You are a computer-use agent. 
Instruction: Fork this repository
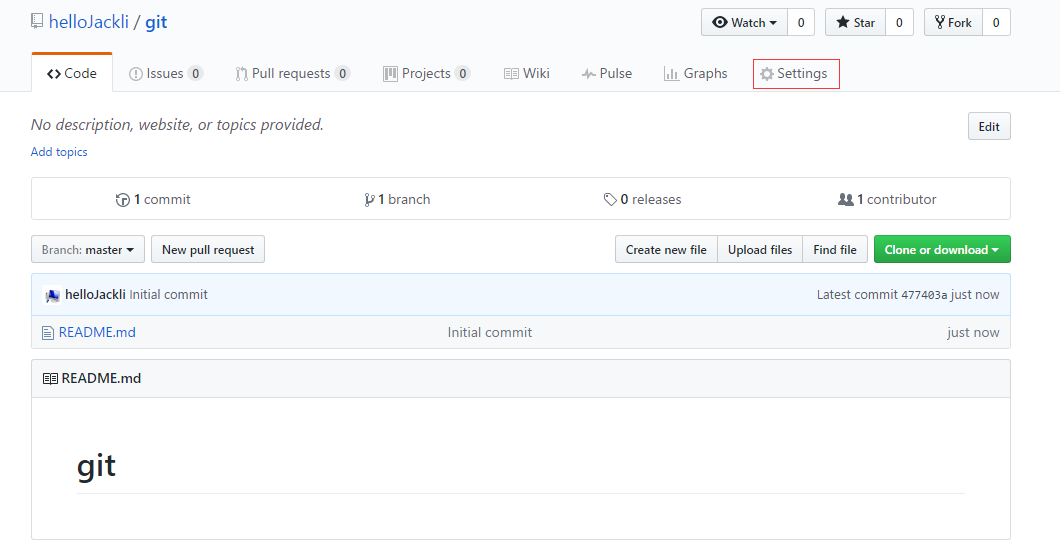click(x=953, y=22)
